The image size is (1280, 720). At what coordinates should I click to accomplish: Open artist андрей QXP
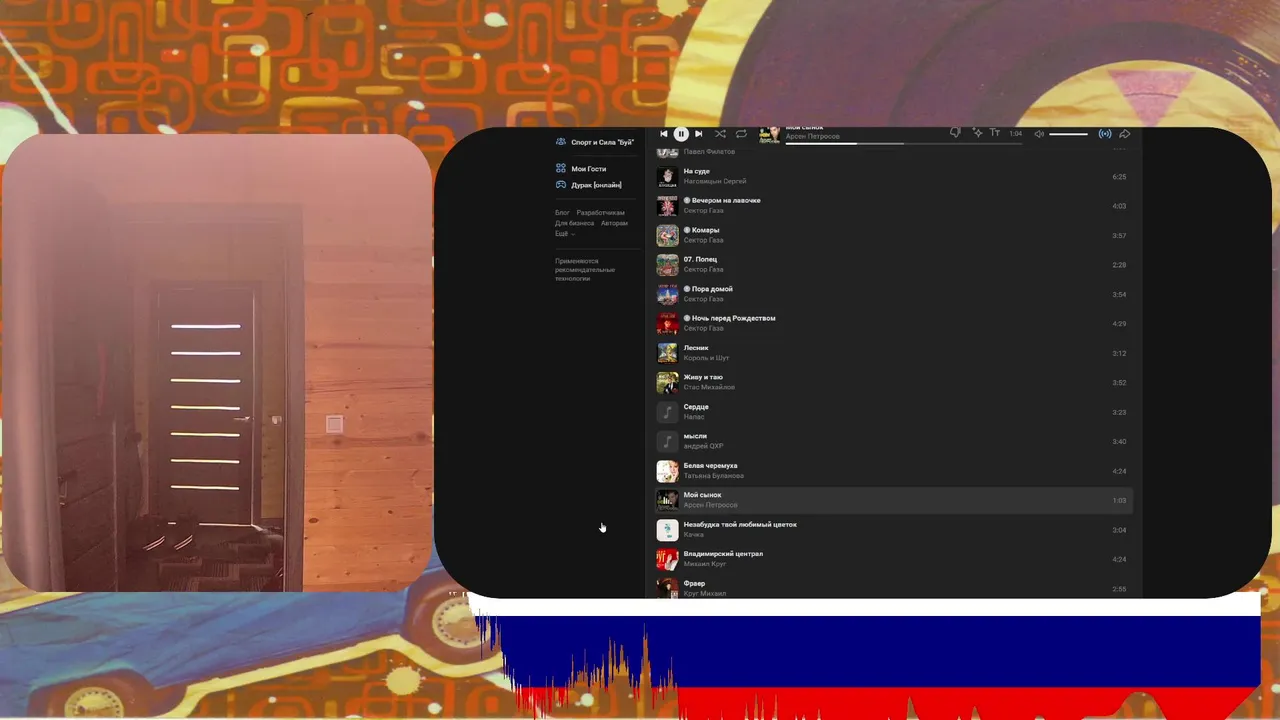tap(704, 446)
